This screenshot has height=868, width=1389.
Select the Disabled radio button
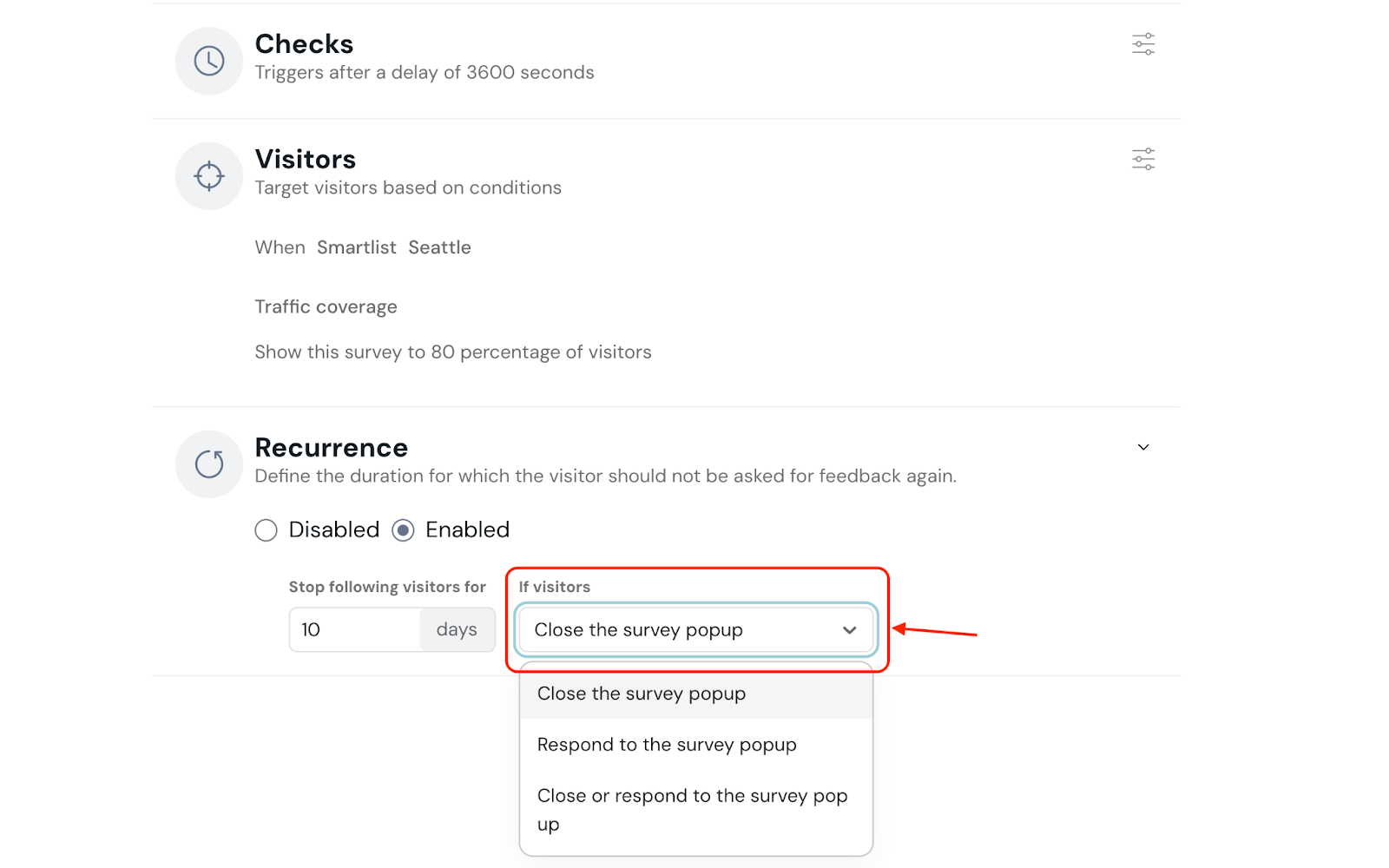pos(267,530)
